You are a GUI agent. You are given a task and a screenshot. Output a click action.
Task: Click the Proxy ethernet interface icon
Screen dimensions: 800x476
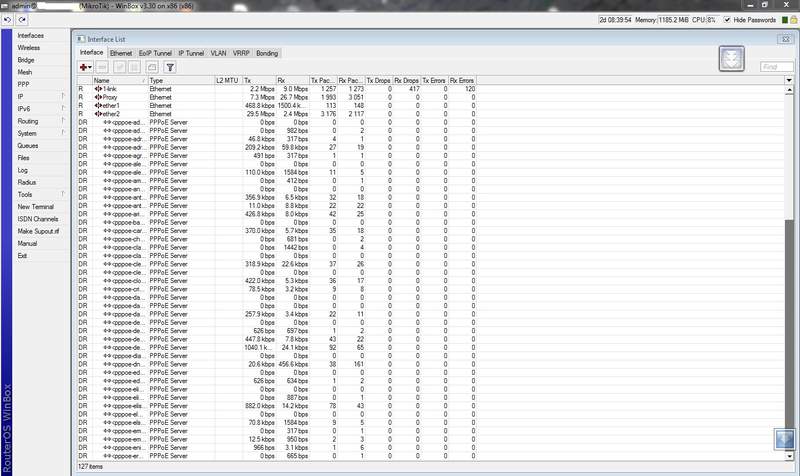[98, 97]
